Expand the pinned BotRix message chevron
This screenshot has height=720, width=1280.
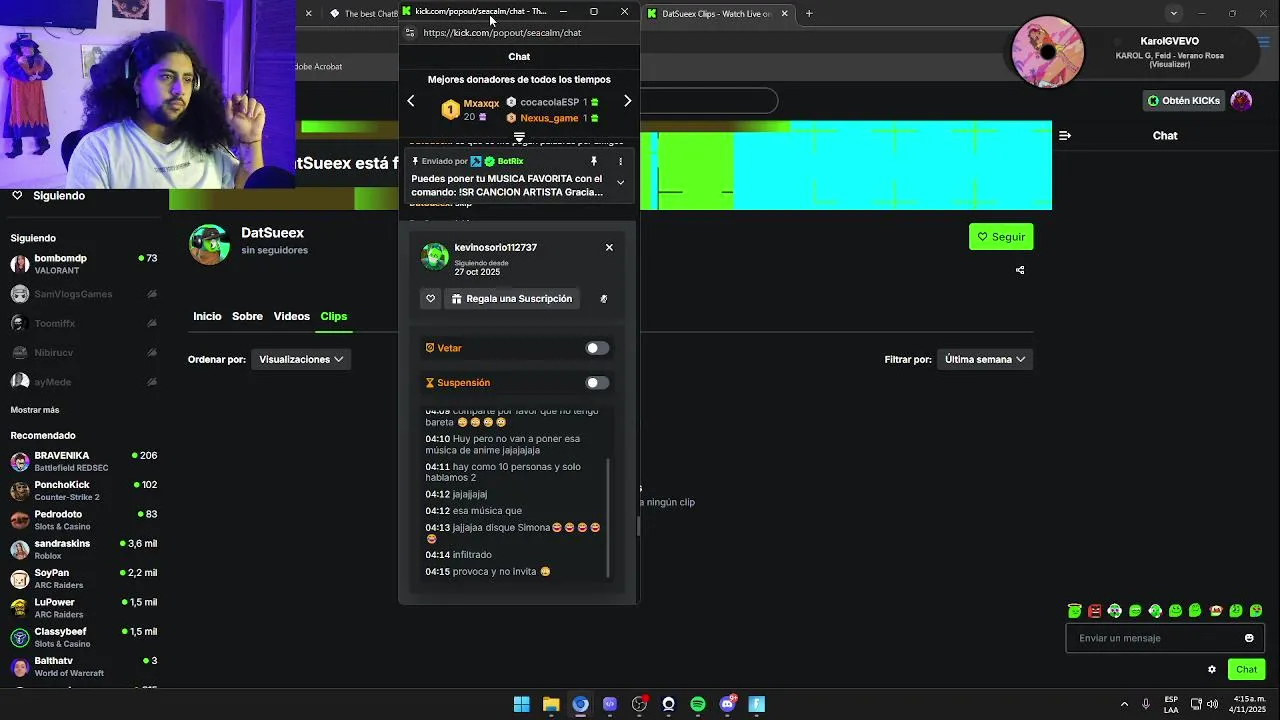coord(620,182)
